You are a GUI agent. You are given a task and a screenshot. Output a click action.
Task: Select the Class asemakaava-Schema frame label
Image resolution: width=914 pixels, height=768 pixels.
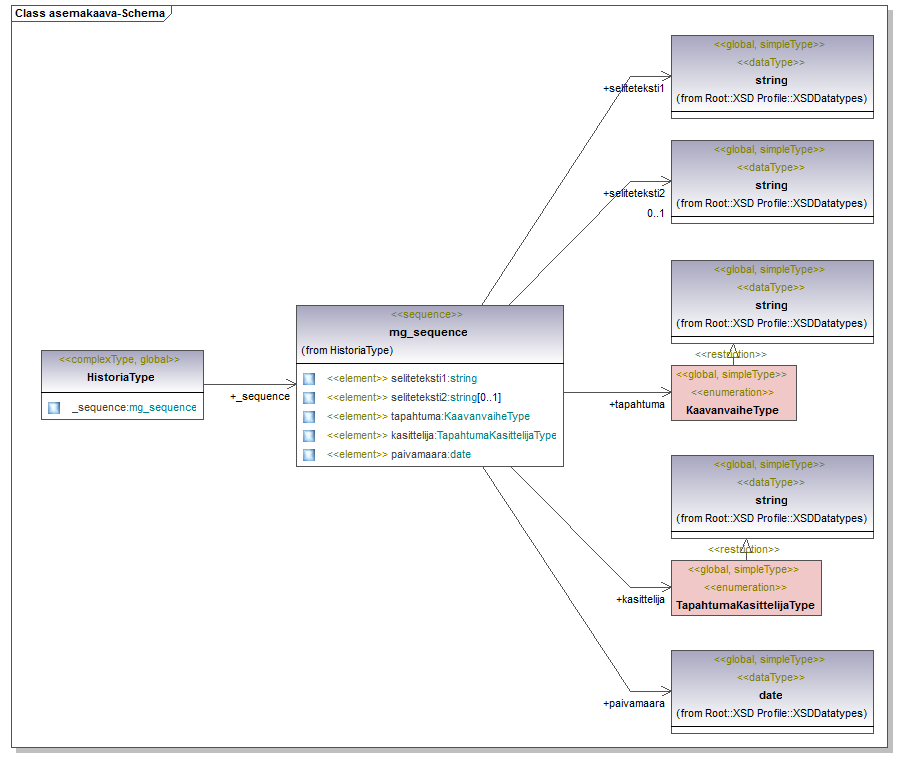(x=90, y=14)
